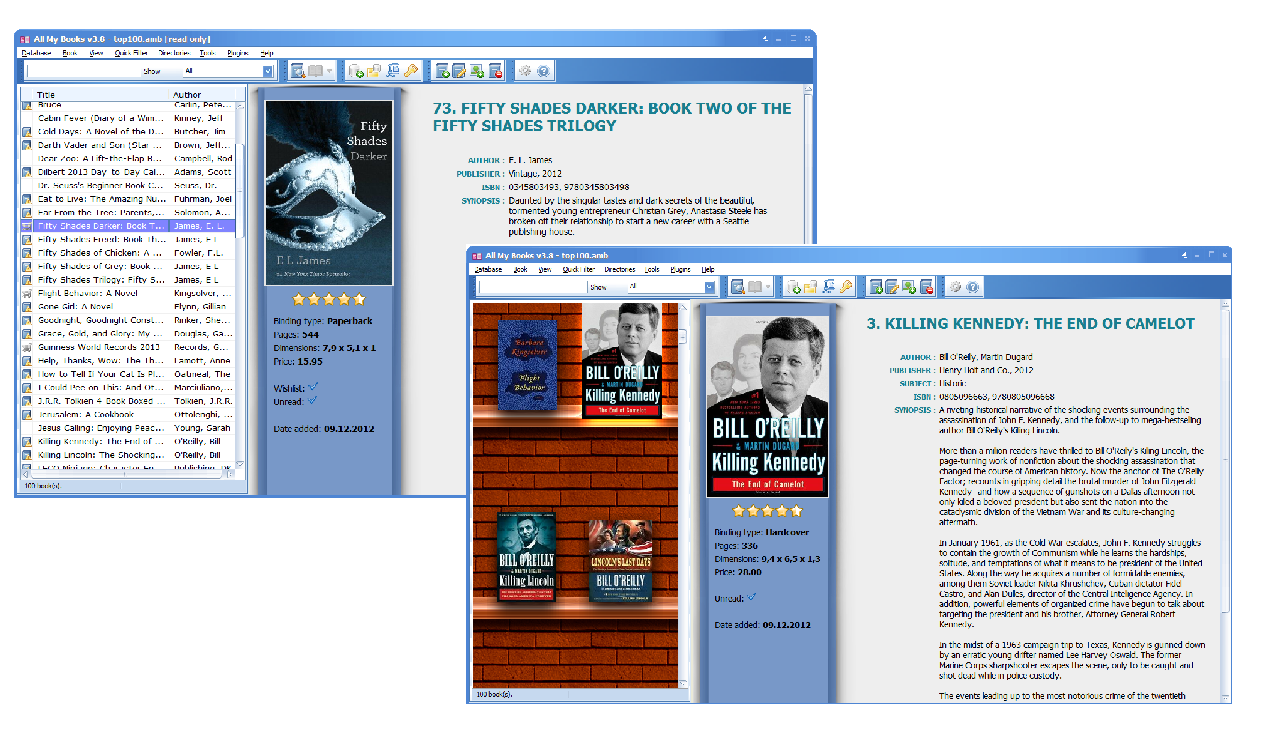Click the add-from-web icon in front window toolbar

coord(911,287)
